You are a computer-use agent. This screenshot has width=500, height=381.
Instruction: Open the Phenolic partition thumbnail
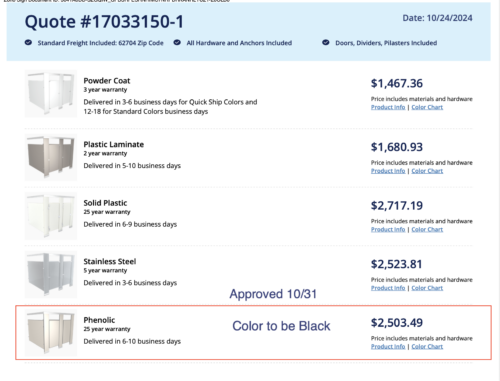pos(51,333)
